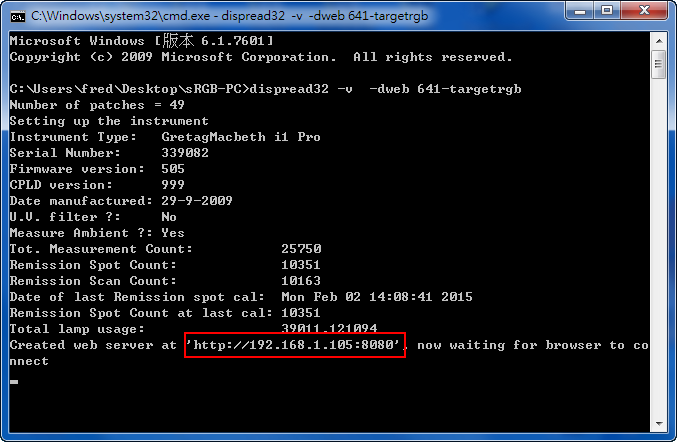Click the Measure Ambient value 'Yes'
Image resolution: width=677 pixels, height=442 pixels.
(173, 233)
